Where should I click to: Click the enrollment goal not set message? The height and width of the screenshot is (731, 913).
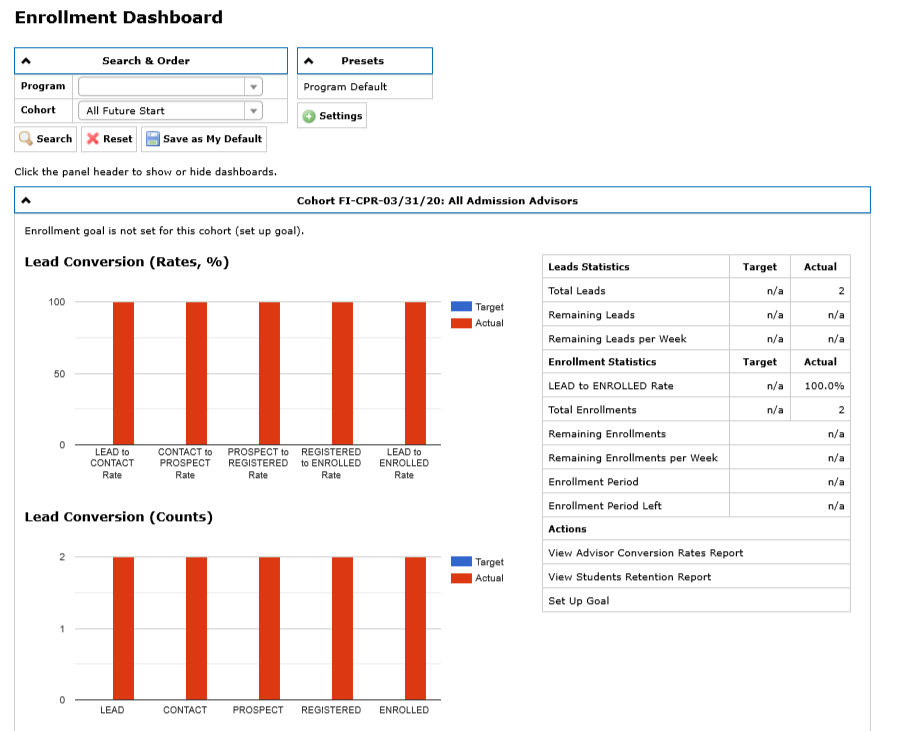164,231
